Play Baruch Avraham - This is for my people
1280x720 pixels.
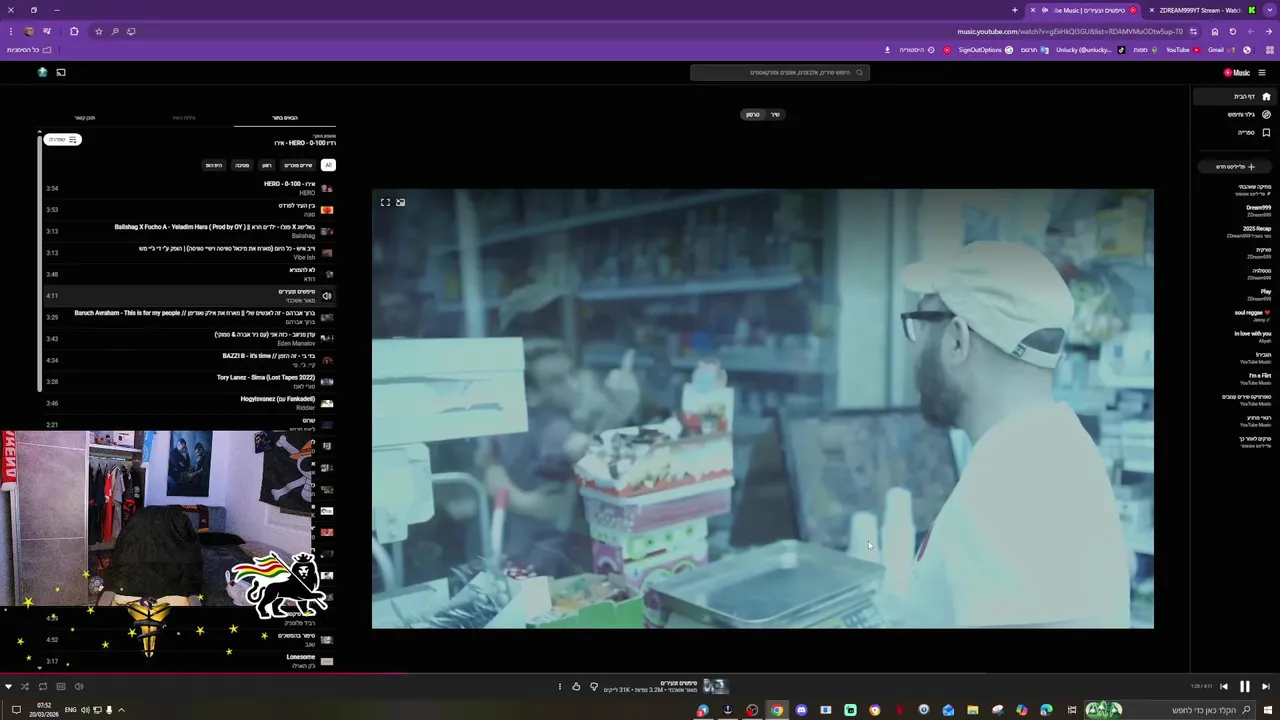click(x=190, y=317)
